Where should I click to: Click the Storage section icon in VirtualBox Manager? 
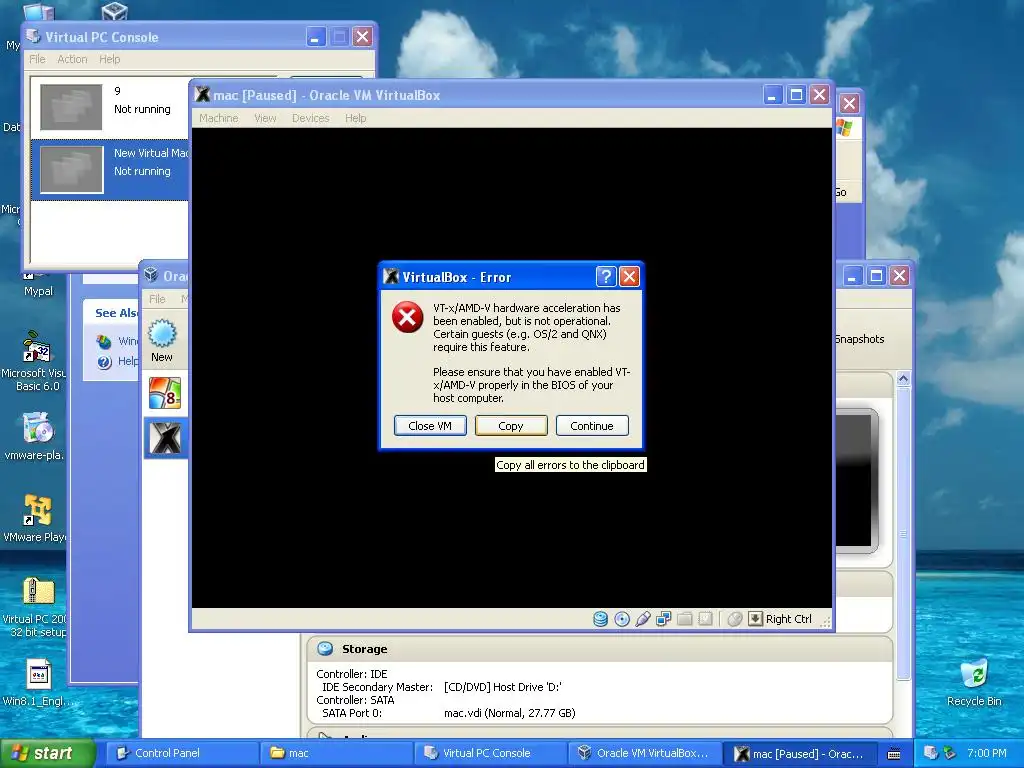point(325,648)
